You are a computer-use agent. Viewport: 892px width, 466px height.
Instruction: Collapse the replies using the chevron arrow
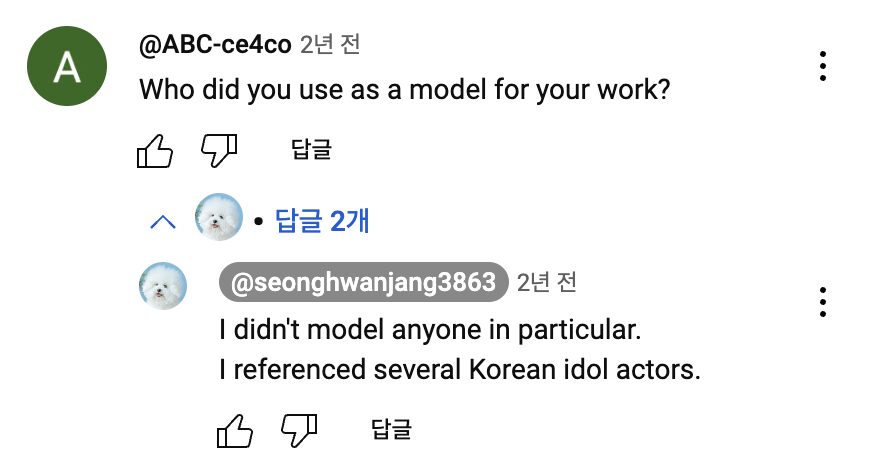tap(162, 221)
